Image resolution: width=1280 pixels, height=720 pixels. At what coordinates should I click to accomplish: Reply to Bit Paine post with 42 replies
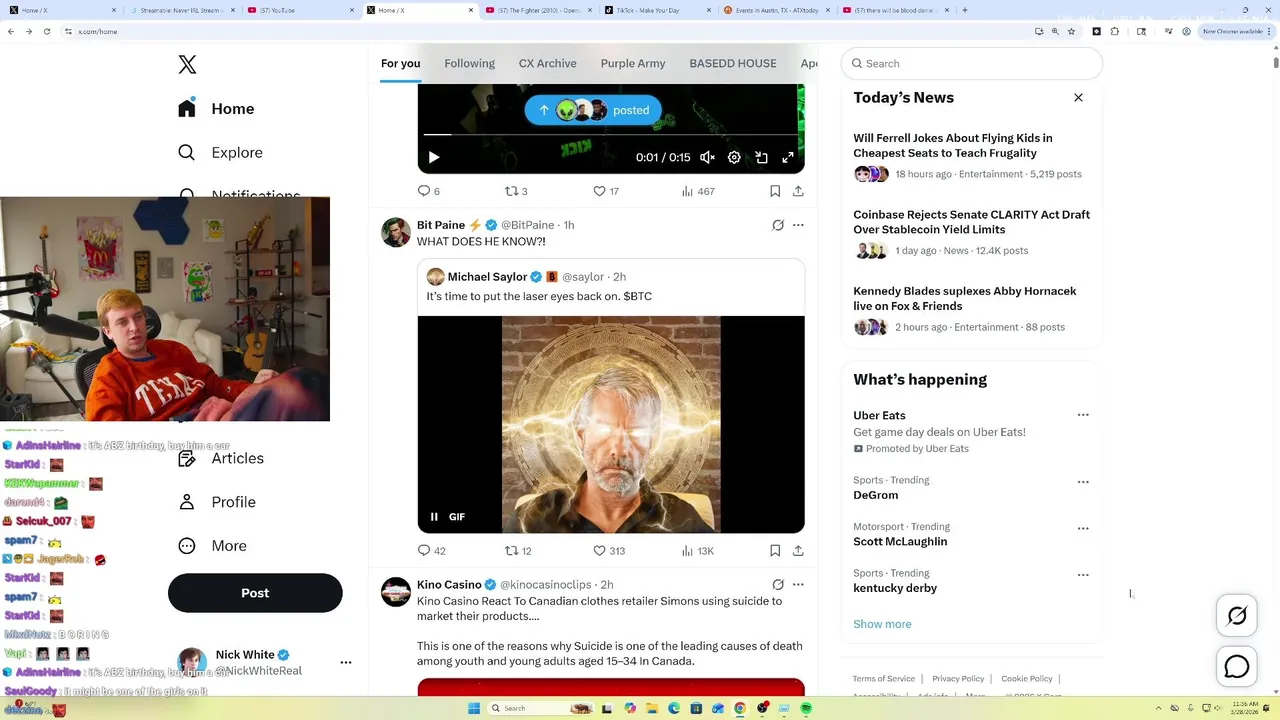point(431,551)
